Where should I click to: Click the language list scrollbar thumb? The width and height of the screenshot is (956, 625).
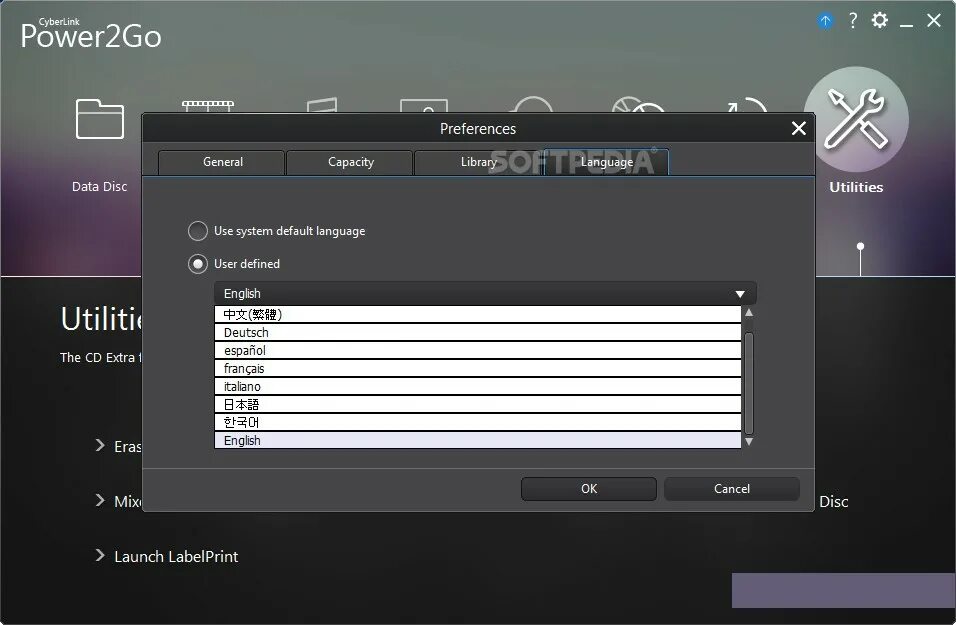tap(749, 383)
